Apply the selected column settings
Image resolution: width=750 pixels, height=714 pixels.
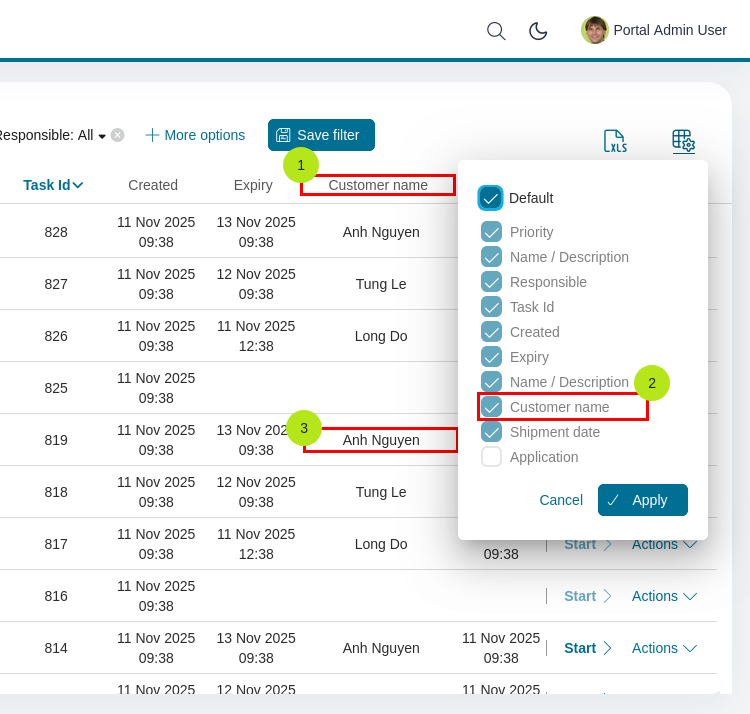tap(642, 500)
